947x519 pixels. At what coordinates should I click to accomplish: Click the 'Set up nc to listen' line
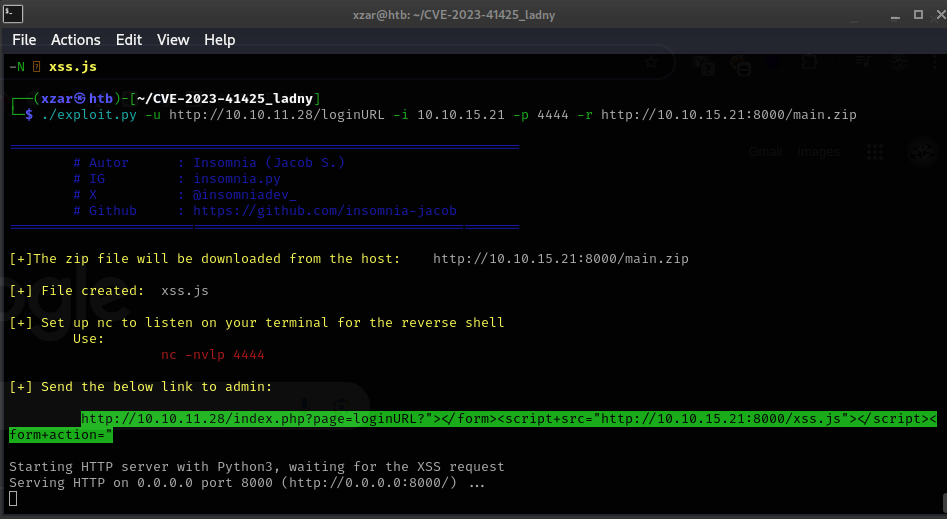[x=257, y=323]
